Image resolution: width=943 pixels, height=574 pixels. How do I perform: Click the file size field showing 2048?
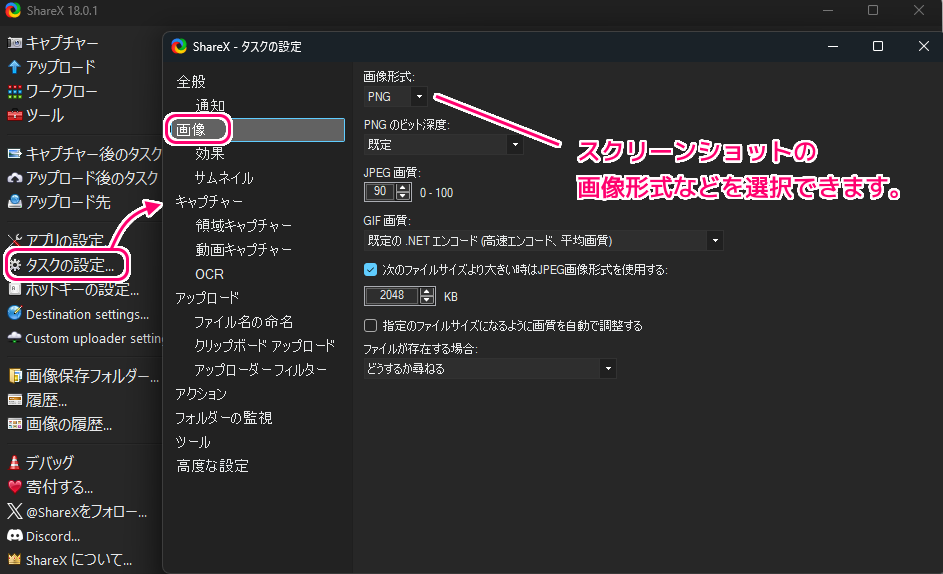pos(392,295)
